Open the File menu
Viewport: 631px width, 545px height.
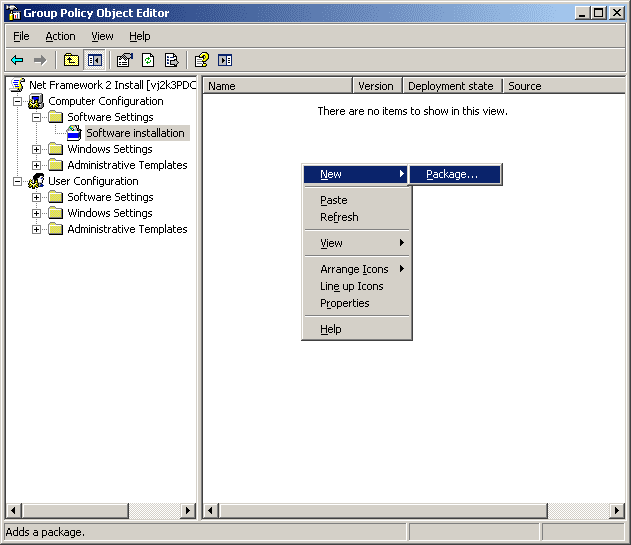click(x=21, y=36)
